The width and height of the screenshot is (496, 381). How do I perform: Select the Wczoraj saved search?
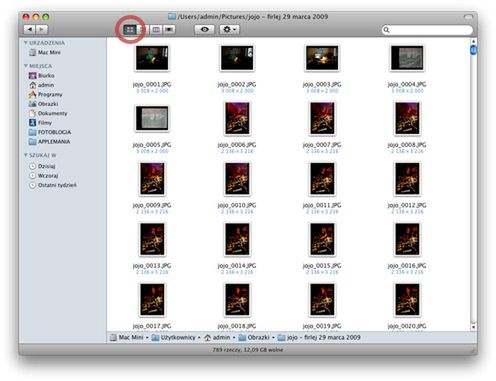43,175
